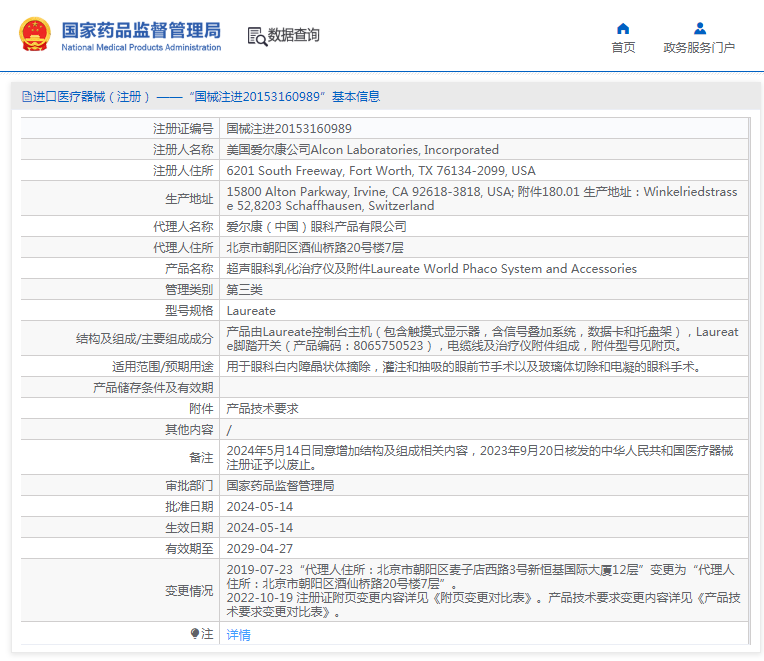Click the 其他内容 label

click(x=189, y=429)
